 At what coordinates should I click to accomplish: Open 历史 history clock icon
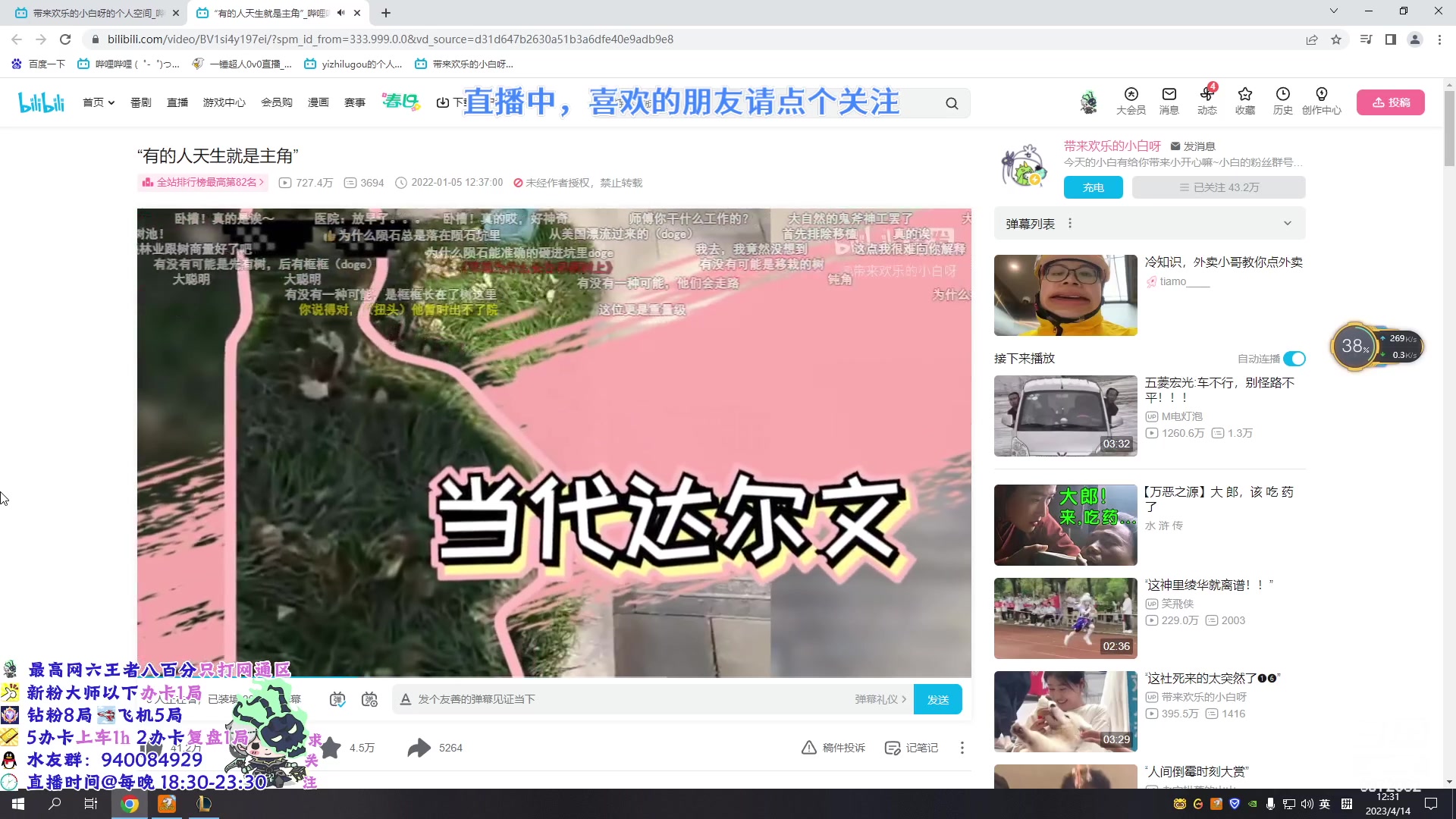(1282, 101)
